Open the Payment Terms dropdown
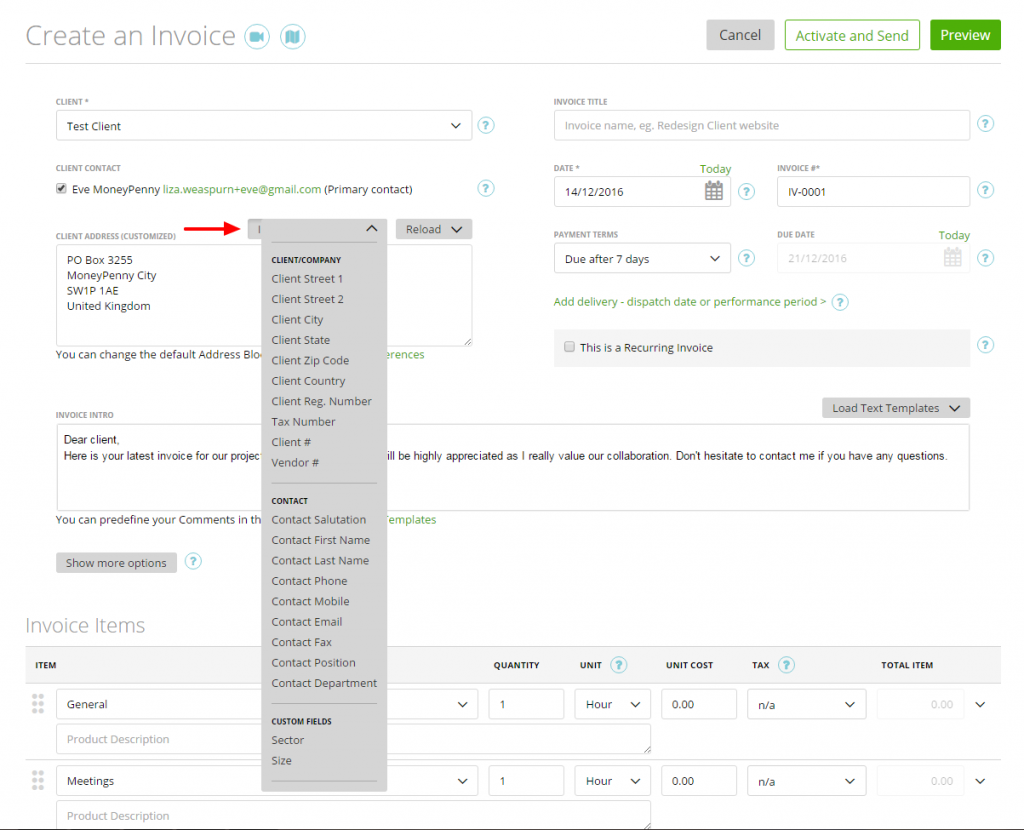 [x=641, y=257]
